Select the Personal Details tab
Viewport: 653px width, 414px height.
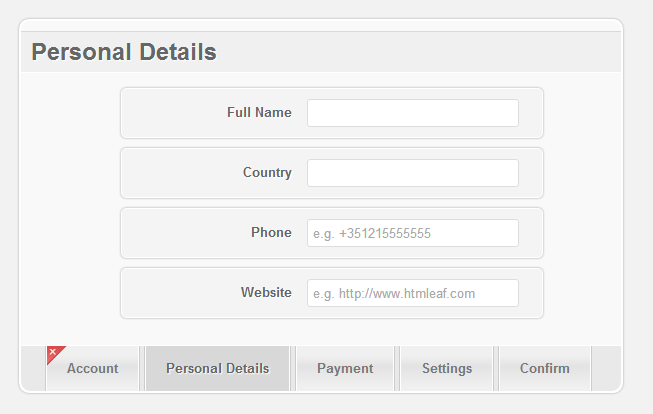tap(217, 369)
